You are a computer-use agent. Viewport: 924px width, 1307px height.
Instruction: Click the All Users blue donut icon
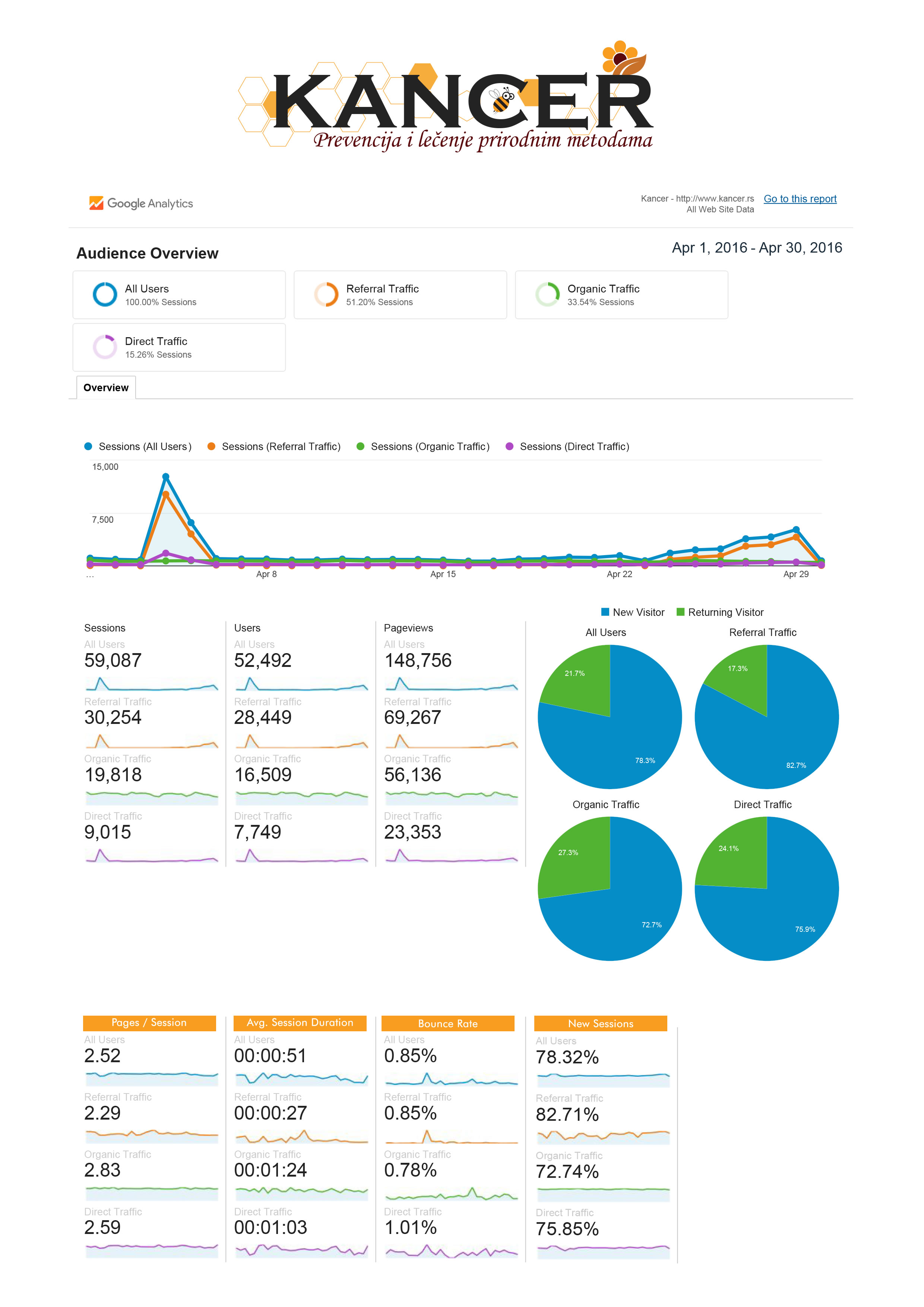pos(105,294)
